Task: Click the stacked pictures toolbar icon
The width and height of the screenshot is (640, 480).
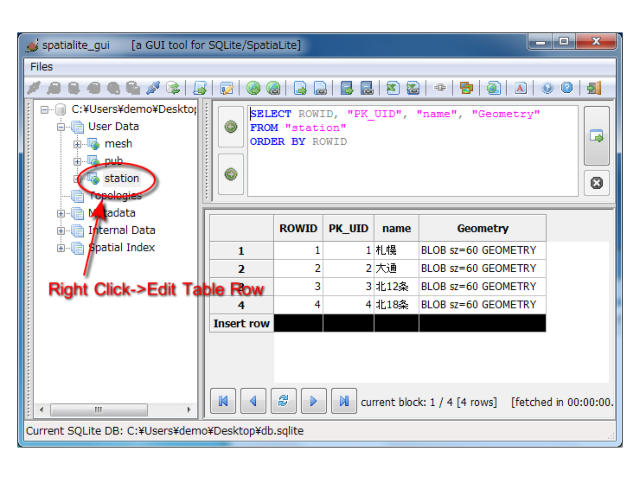Action: tap(467, 88)
